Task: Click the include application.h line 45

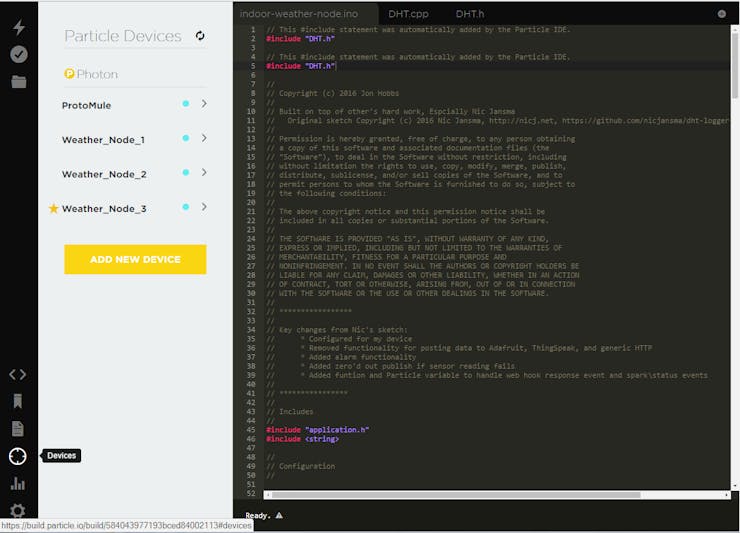Action: point(318,430)
